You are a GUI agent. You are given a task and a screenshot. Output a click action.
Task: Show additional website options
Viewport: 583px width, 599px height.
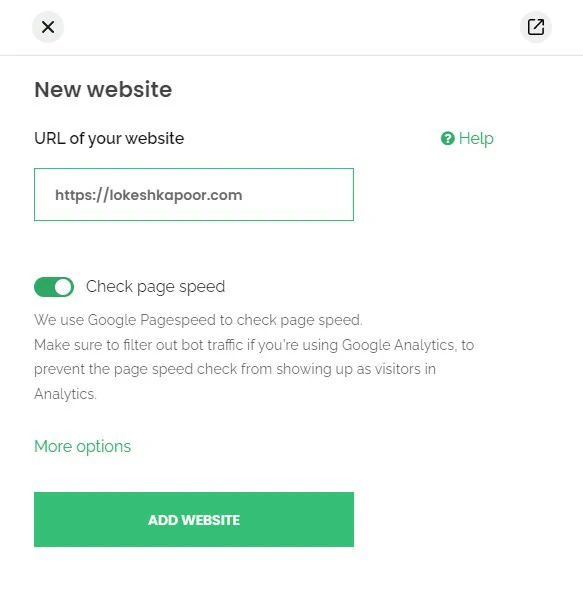coord(83,446)
